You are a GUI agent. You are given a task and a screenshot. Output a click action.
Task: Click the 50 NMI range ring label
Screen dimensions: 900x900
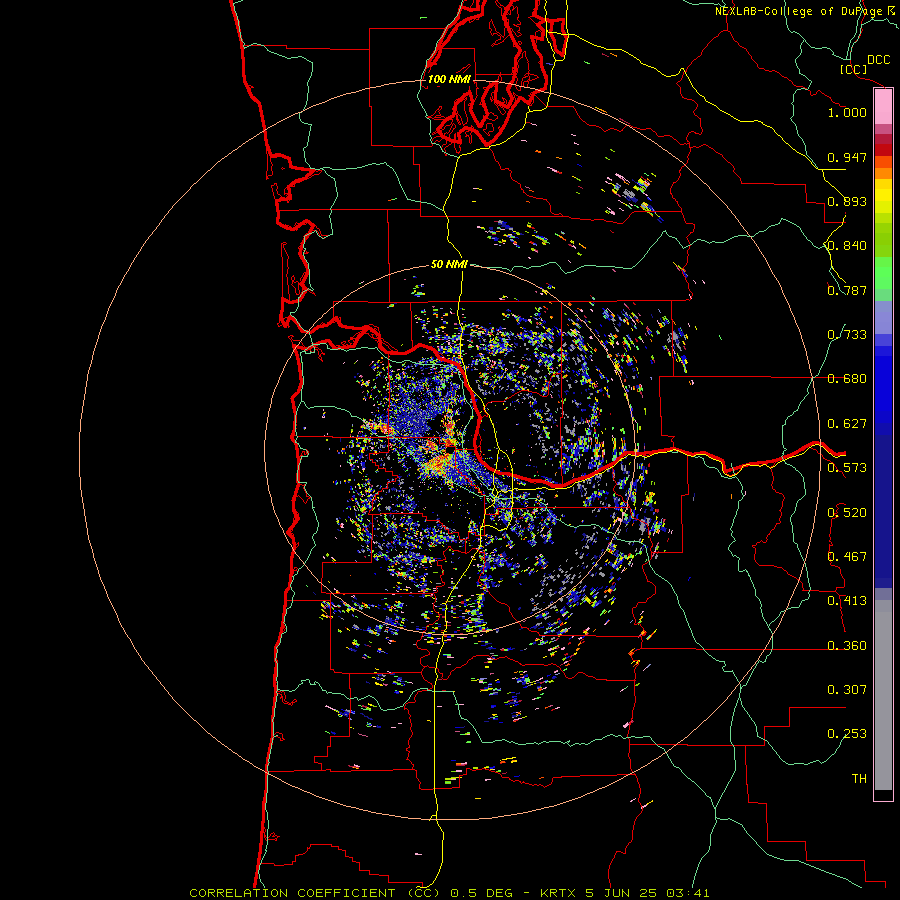(449, 265)
